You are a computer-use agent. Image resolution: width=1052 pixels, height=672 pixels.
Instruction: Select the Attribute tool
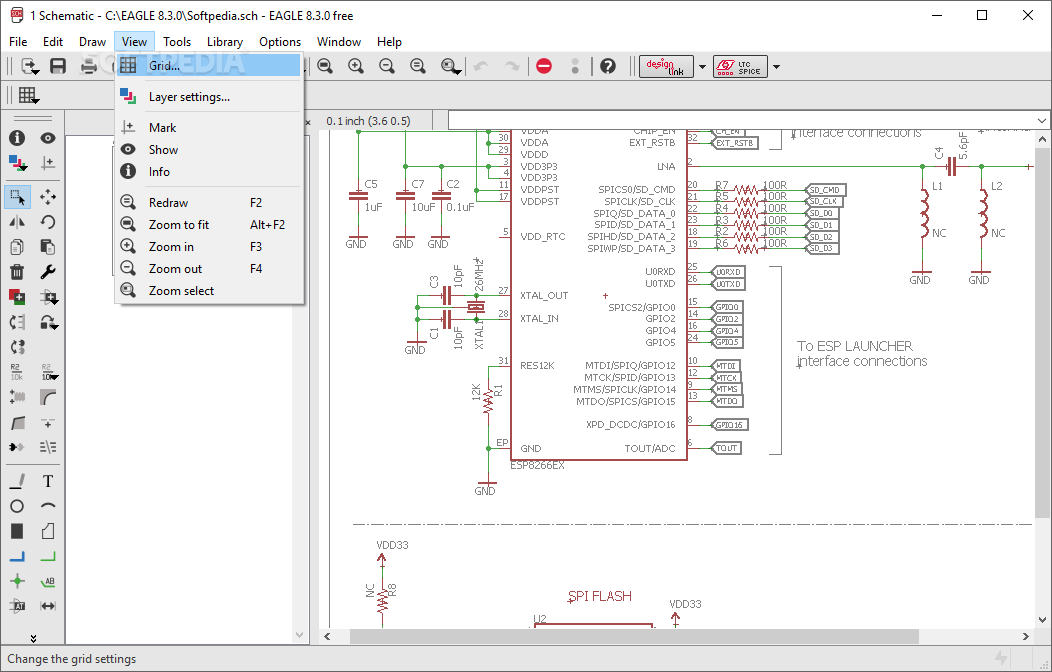(17, 606)
